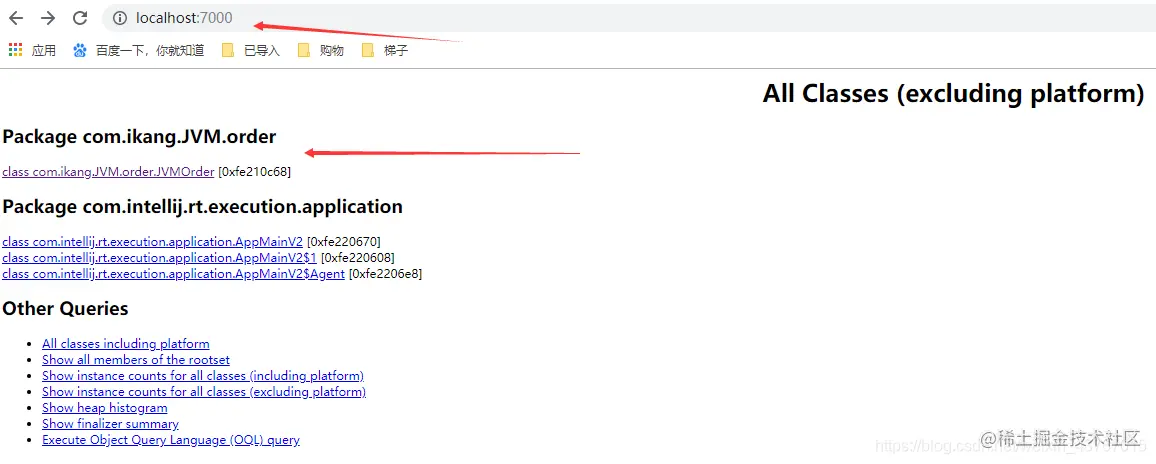The height and width of the screenshot is (464, 1156).
Task: Open All classes including platform query
Action: pyautogui.click(x=125, y=344)
